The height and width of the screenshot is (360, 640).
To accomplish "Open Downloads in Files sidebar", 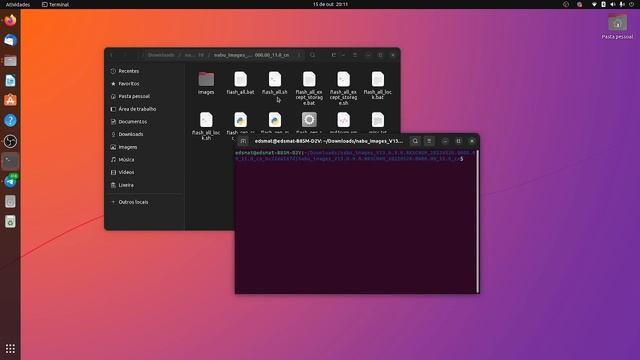I will (x=144, y=134).
